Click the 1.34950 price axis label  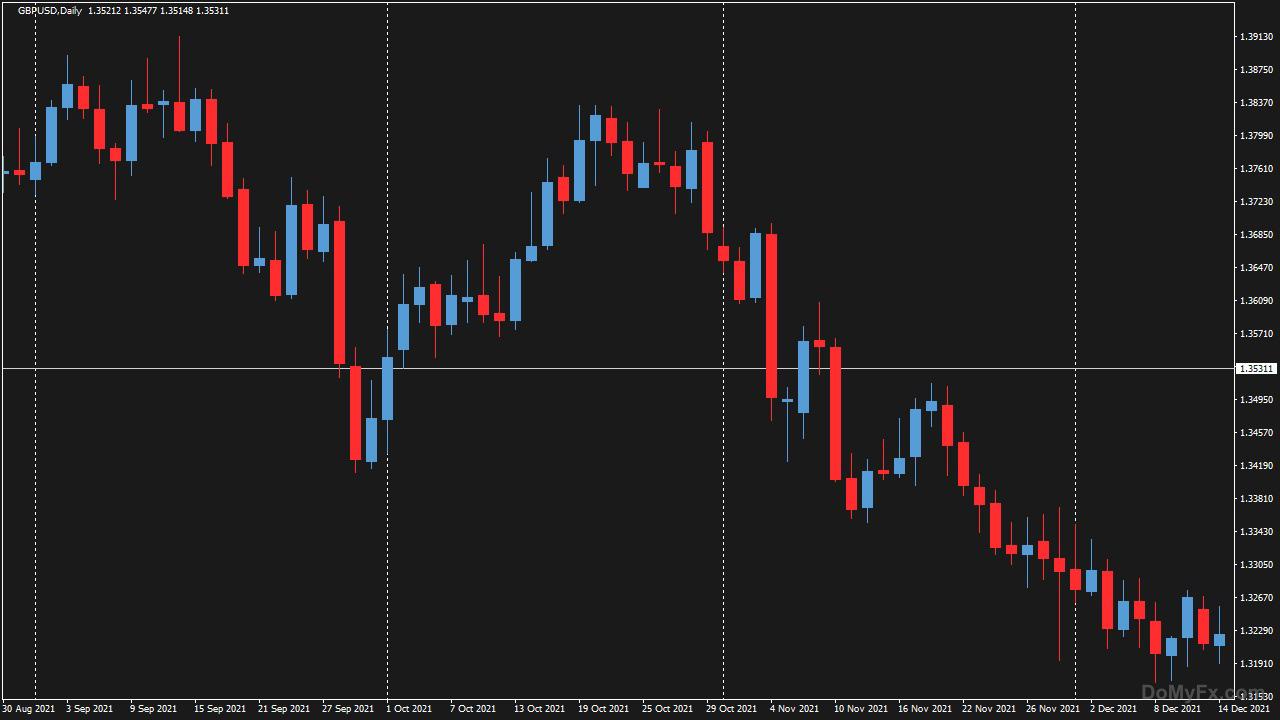[1256, 400]
